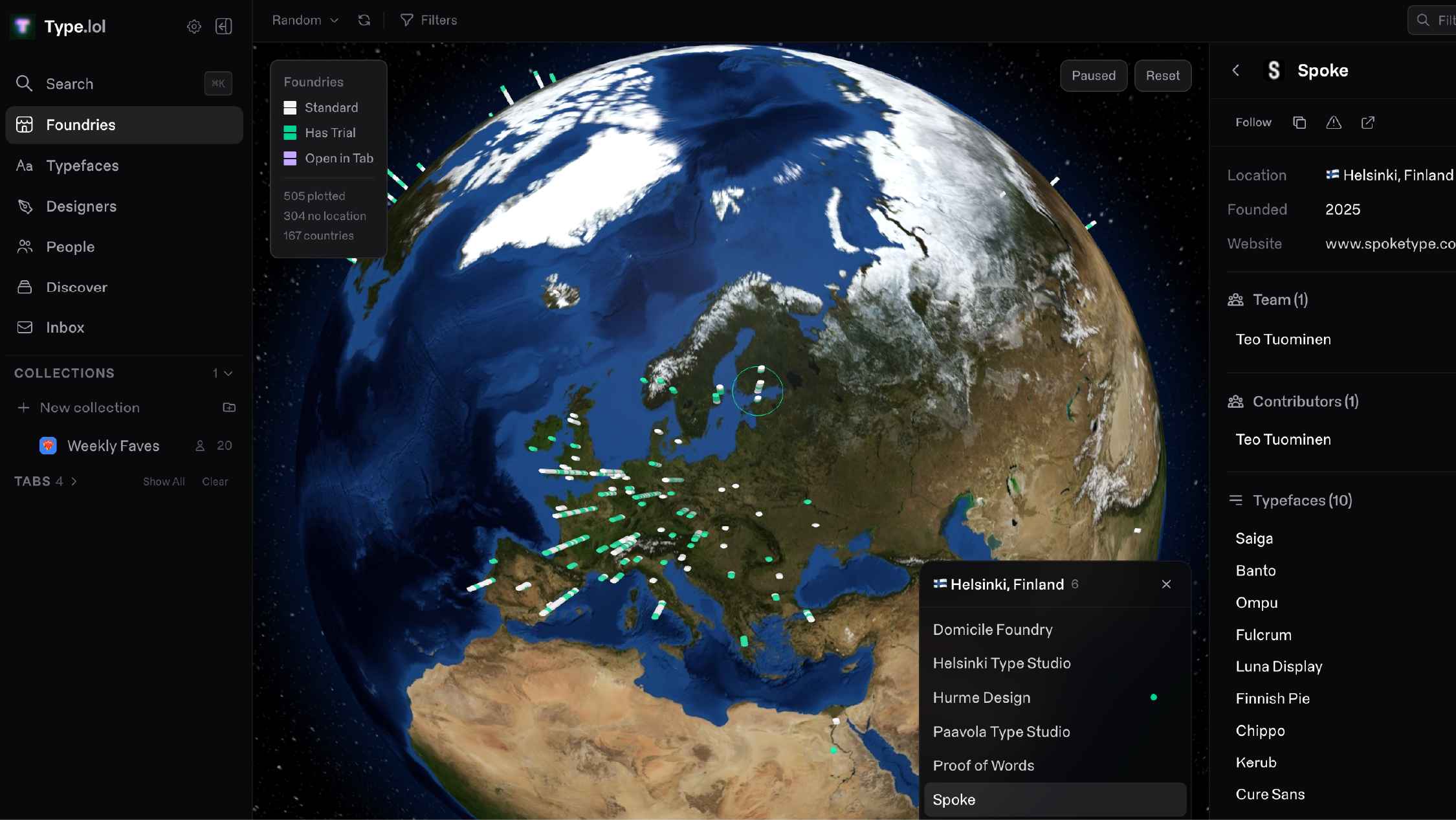The width and height of the screenshot is (1456, 820).
Task: Click the refresh random order icon
Action: point(364,20)
